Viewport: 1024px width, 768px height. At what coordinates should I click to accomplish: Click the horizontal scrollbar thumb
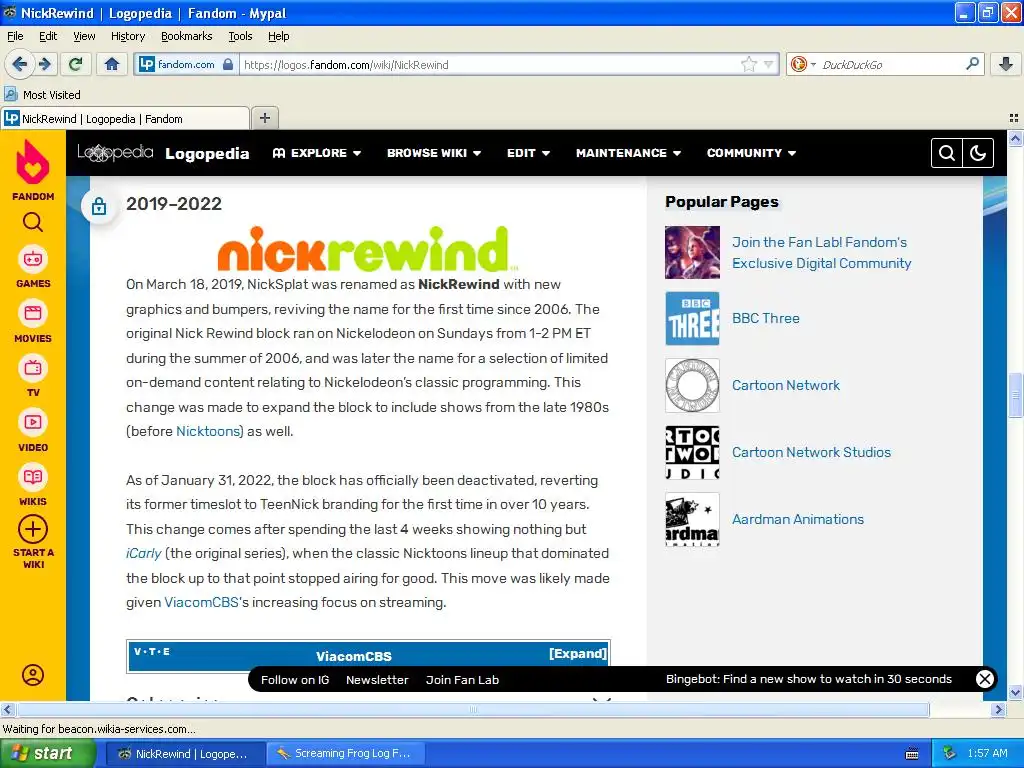click(x=473, y=709)
